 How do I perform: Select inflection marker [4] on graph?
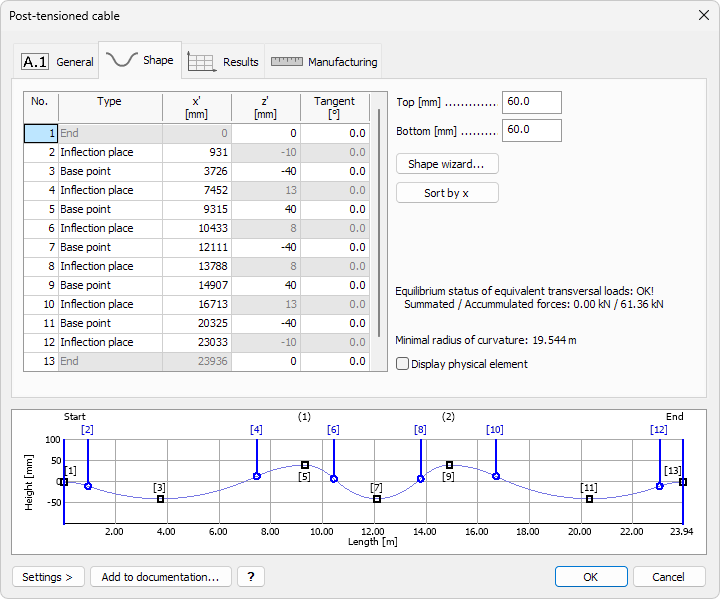click(x=257, y=476)
